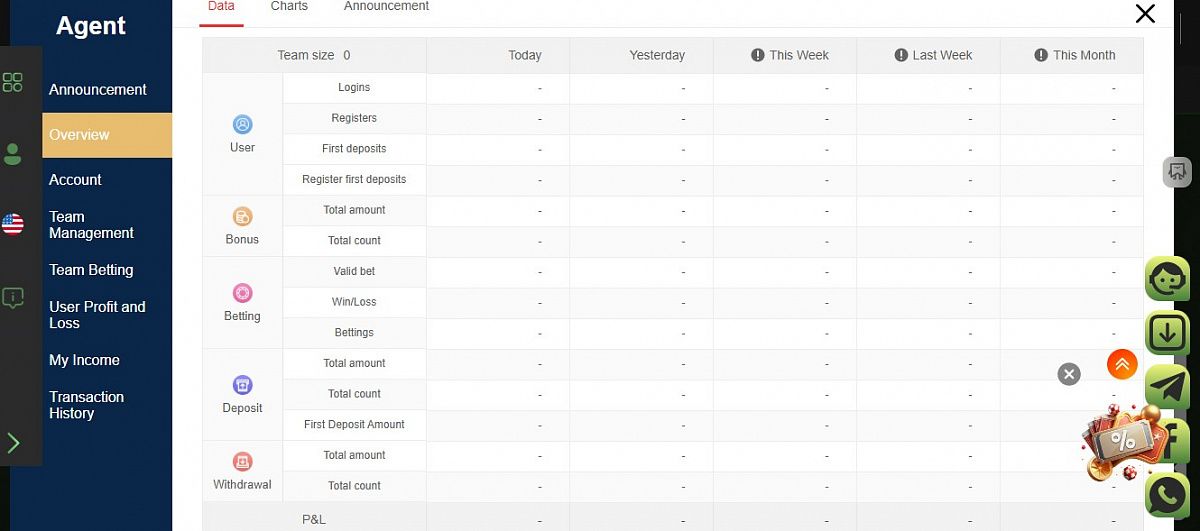Open the feedback message icon in left rail
Viewport: 1200px width, 531px height.
point(13,297)
